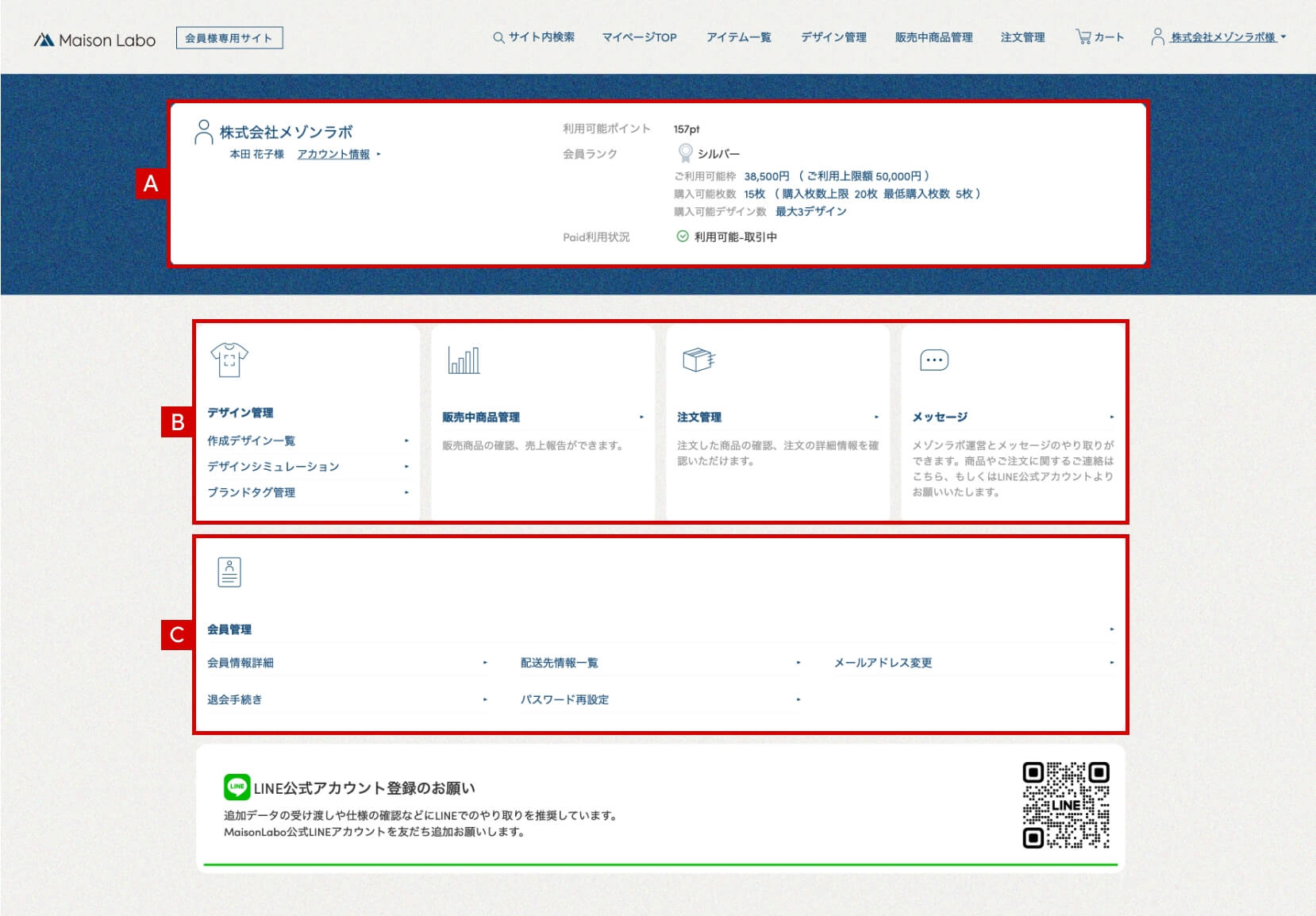Open デザインシミュレーション
1316x916 pixels.
273,467
